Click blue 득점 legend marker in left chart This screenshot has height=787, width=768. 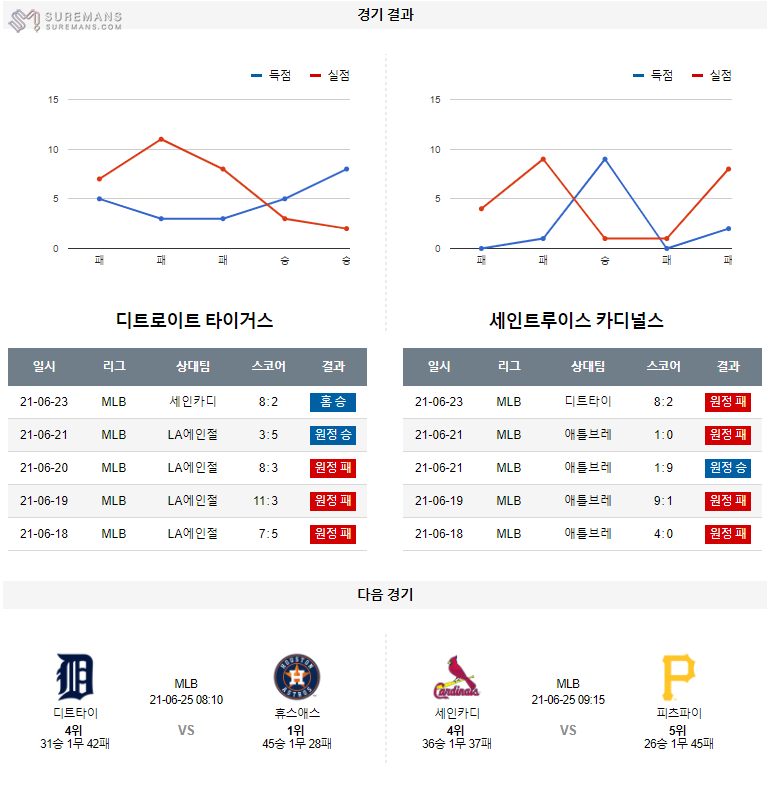click(x=257, y=75)
